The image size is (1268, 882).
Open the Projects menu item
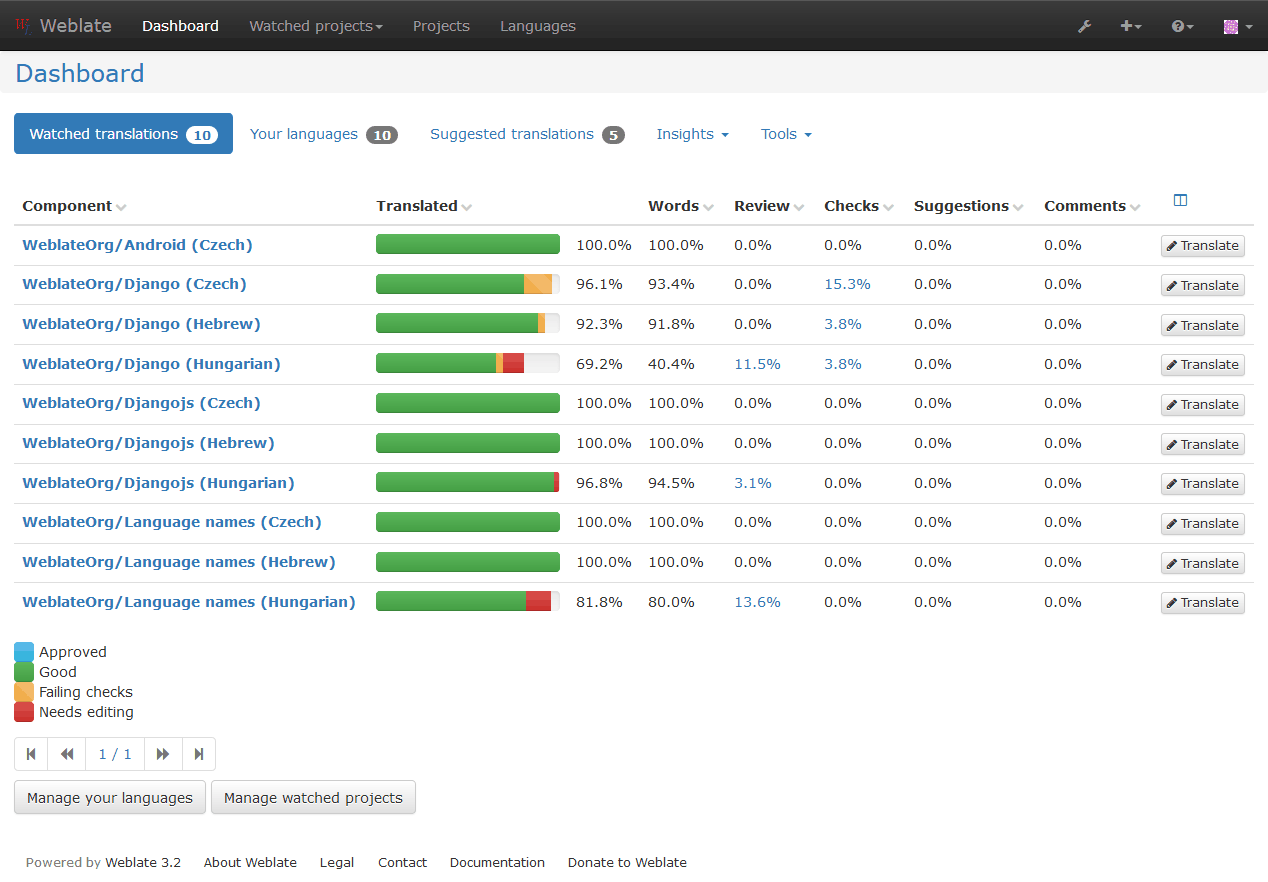pyautogui.click(x=441, y=26)
